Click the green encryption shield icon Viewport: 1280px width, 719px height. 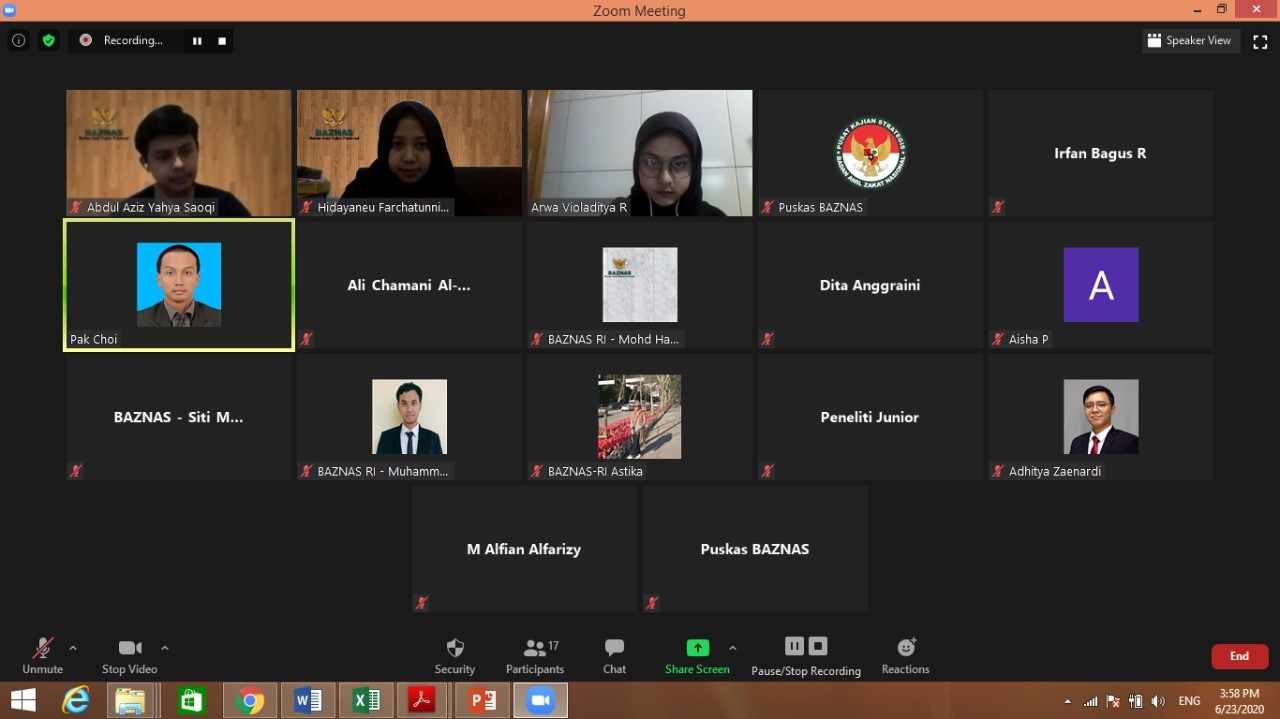point(48,41)
